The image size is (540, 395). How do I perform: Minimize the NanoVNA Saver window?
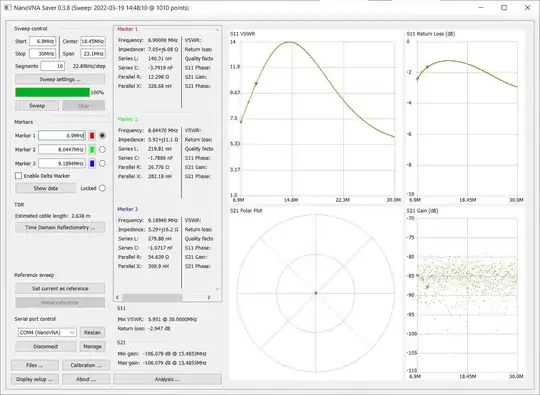tap(481, 8)
